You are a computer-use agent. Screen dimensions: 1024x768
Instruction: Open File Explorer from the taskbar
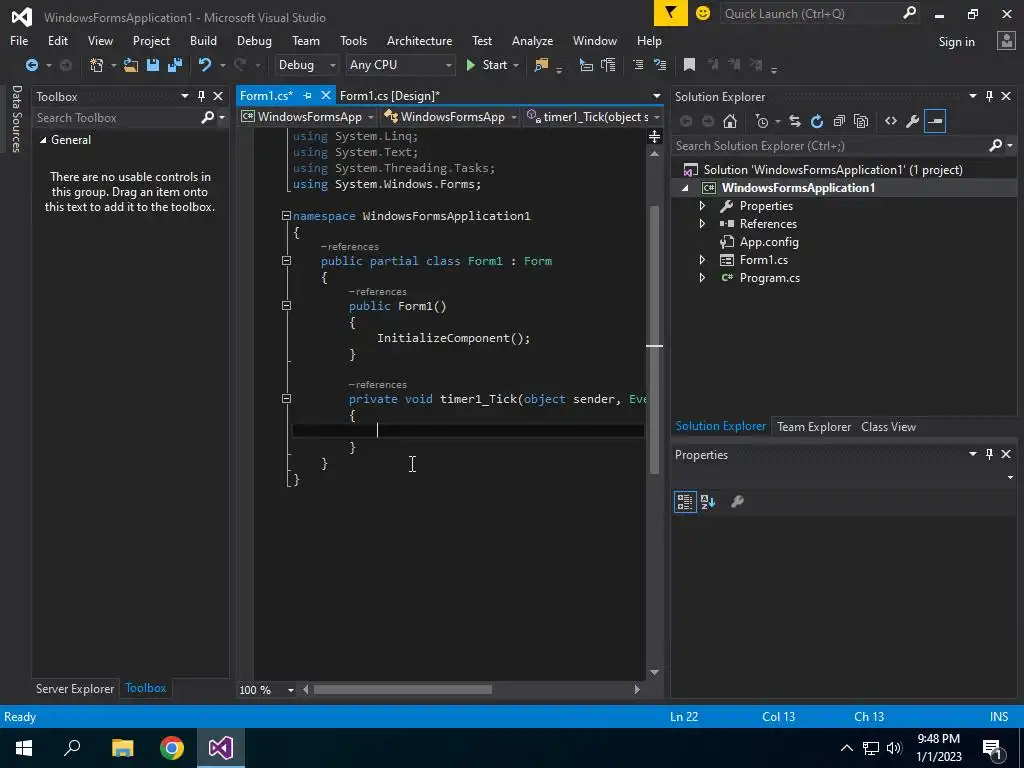[x=123, y=748]
